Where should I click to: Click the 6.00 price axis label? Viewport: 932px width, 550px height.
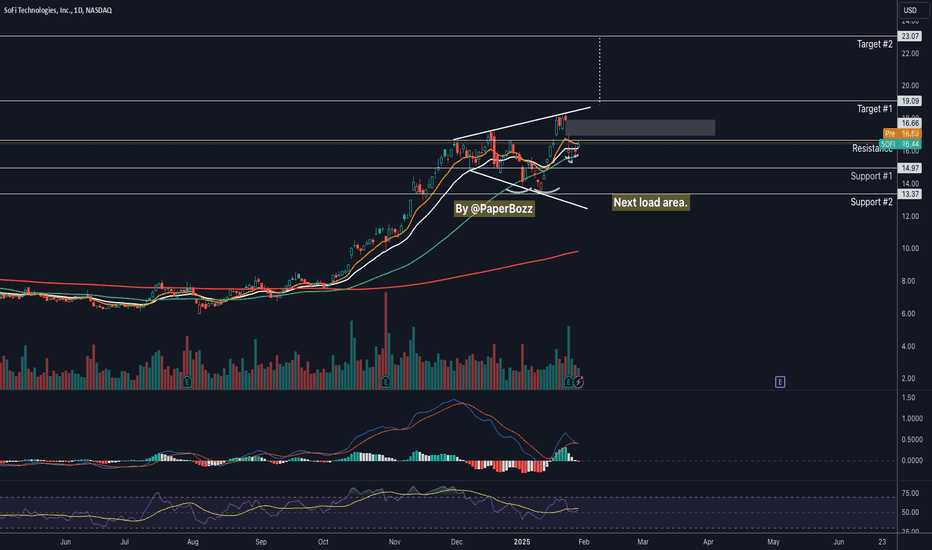click(909, 314)
